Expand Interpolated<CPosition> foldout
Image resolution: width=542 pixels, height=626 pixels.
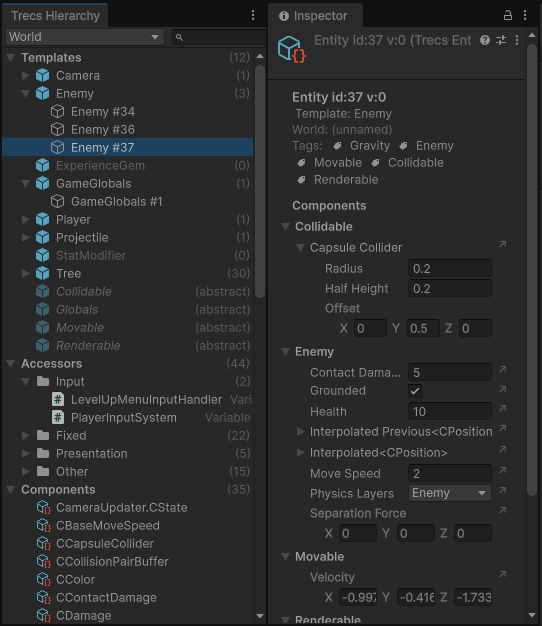tap(301, 453)
